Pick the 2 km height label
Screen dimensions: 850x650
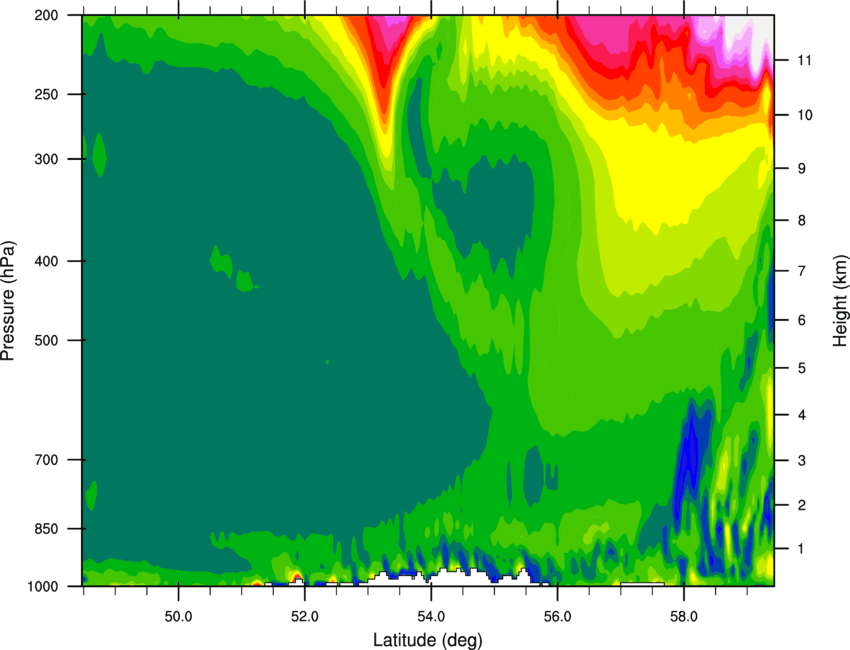(x=801, y=505)
